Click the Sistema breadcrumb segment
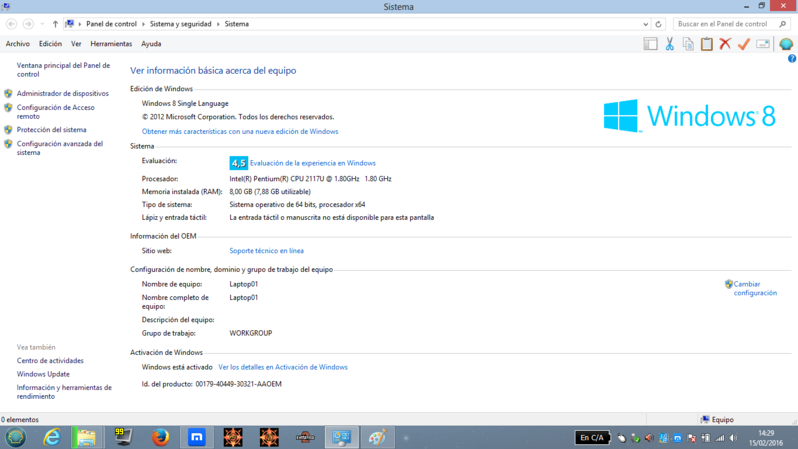This screenshot has height=449, width=798. [x=237, y=24]
